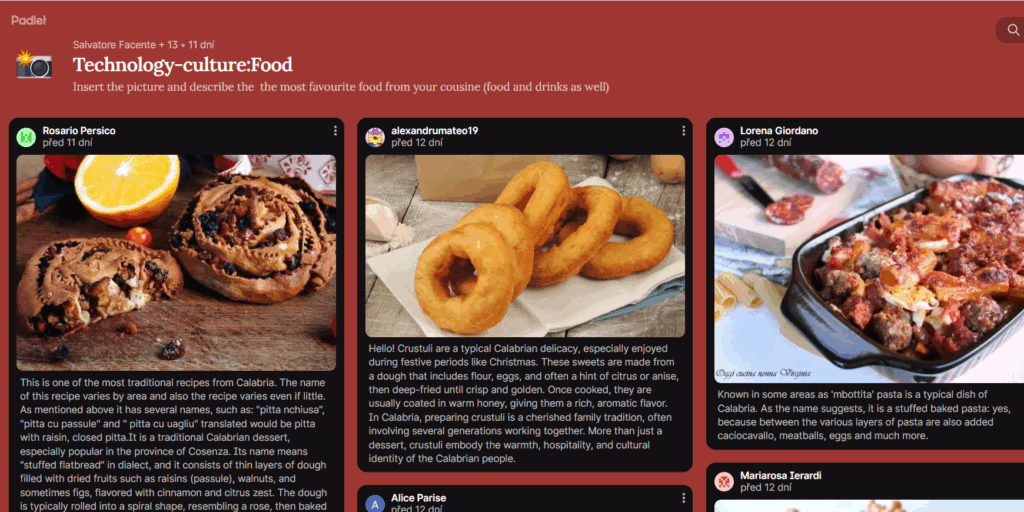The image size is (1024, 512).
Task: Open three-dot menu on Rosario Persico post
Action: [335, 131]
